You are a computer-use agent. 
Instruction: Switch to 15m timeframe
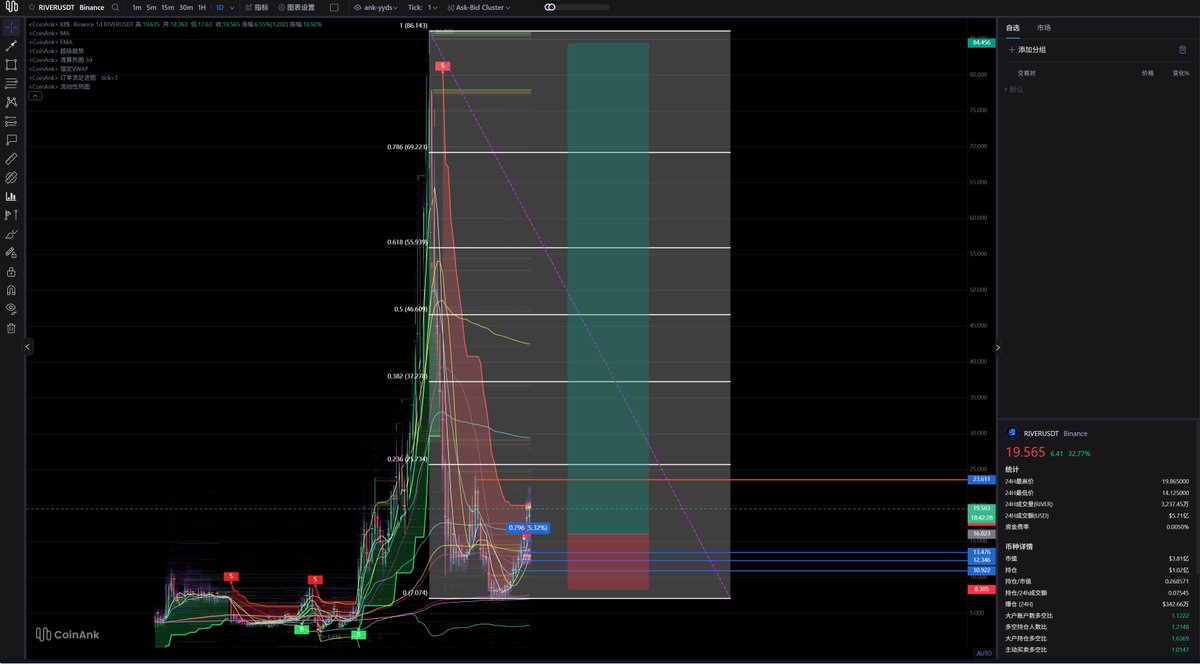coord(167,7)
